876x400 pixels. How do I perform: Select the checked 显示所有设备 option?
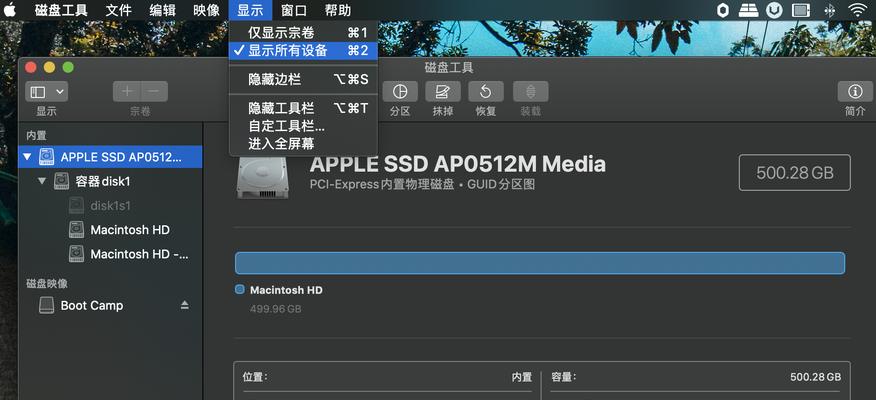click(x=303, y=50)
